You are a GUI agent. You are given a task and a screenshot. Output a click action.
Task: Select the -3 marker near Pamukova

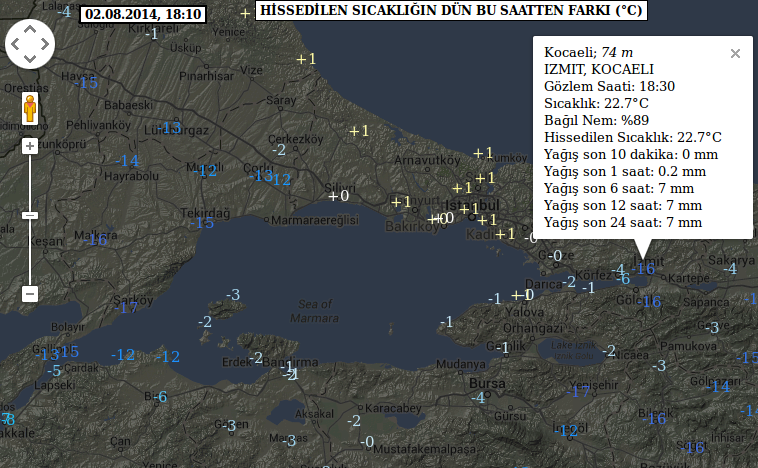[x=712, y=328]
